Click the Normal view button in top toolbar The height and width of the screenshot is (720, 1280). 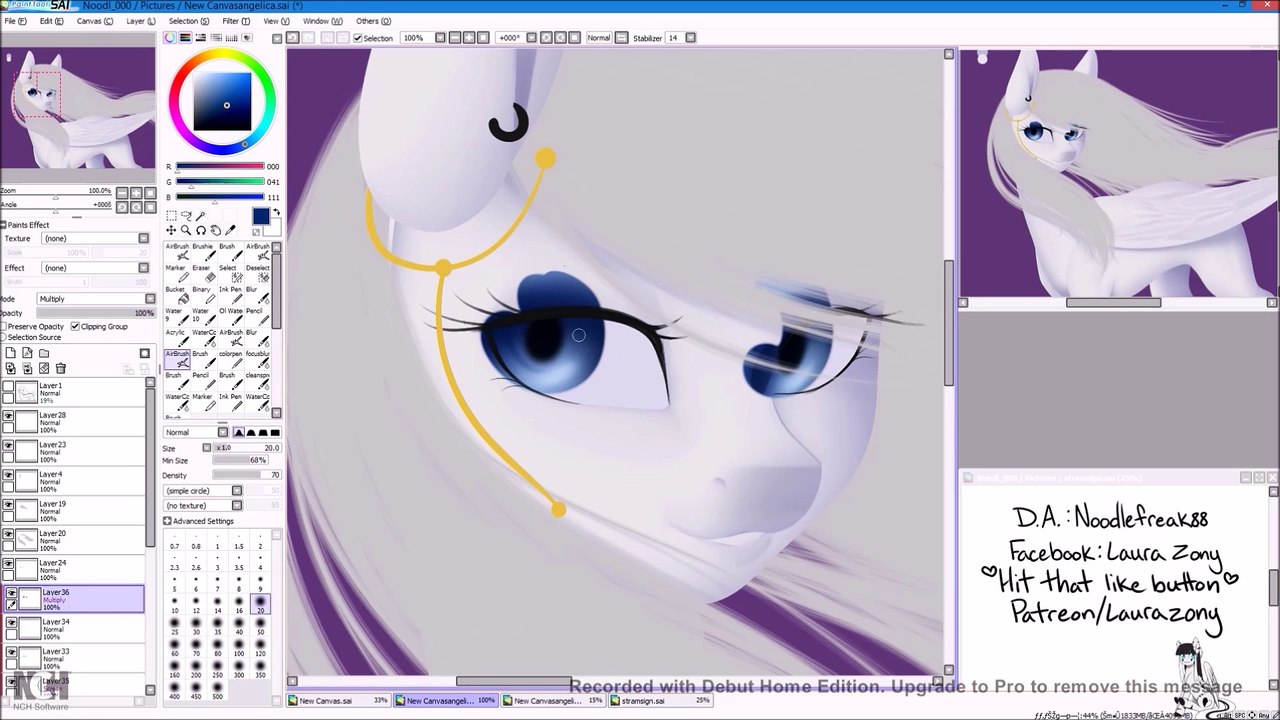click(599, 38)
